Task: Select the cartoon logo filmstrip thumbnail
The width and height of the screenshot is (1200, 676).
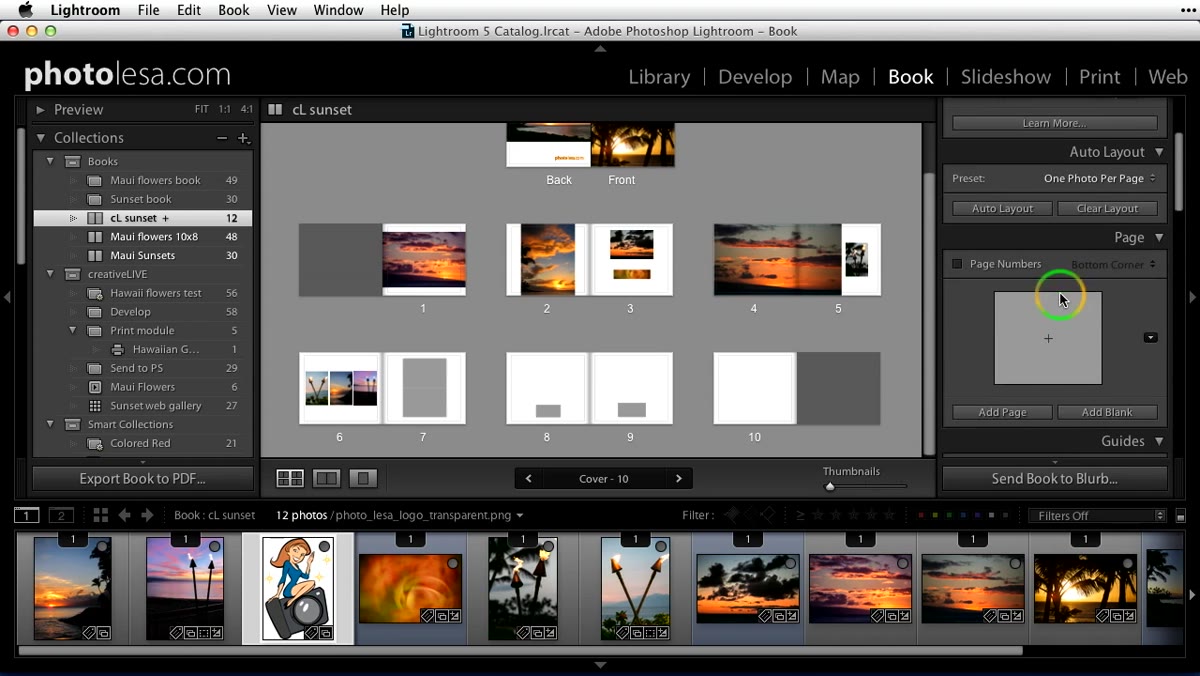Action: 298,588
